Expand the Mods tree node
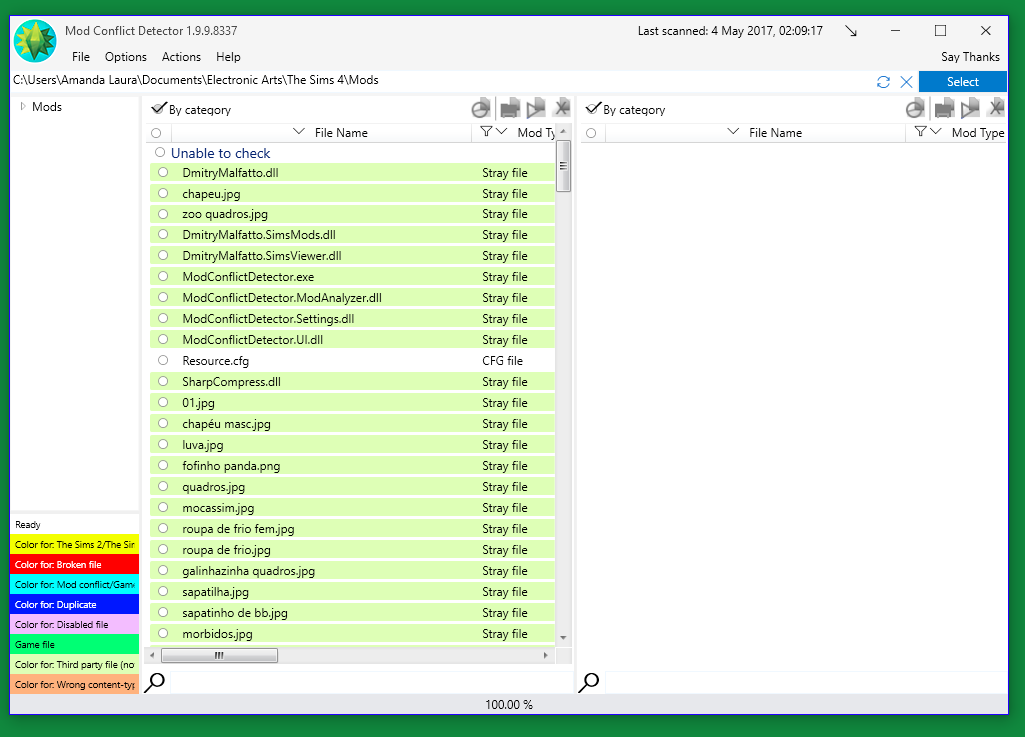The width and height of the screenshot is (1025, 737). click(x=23, y=106)
